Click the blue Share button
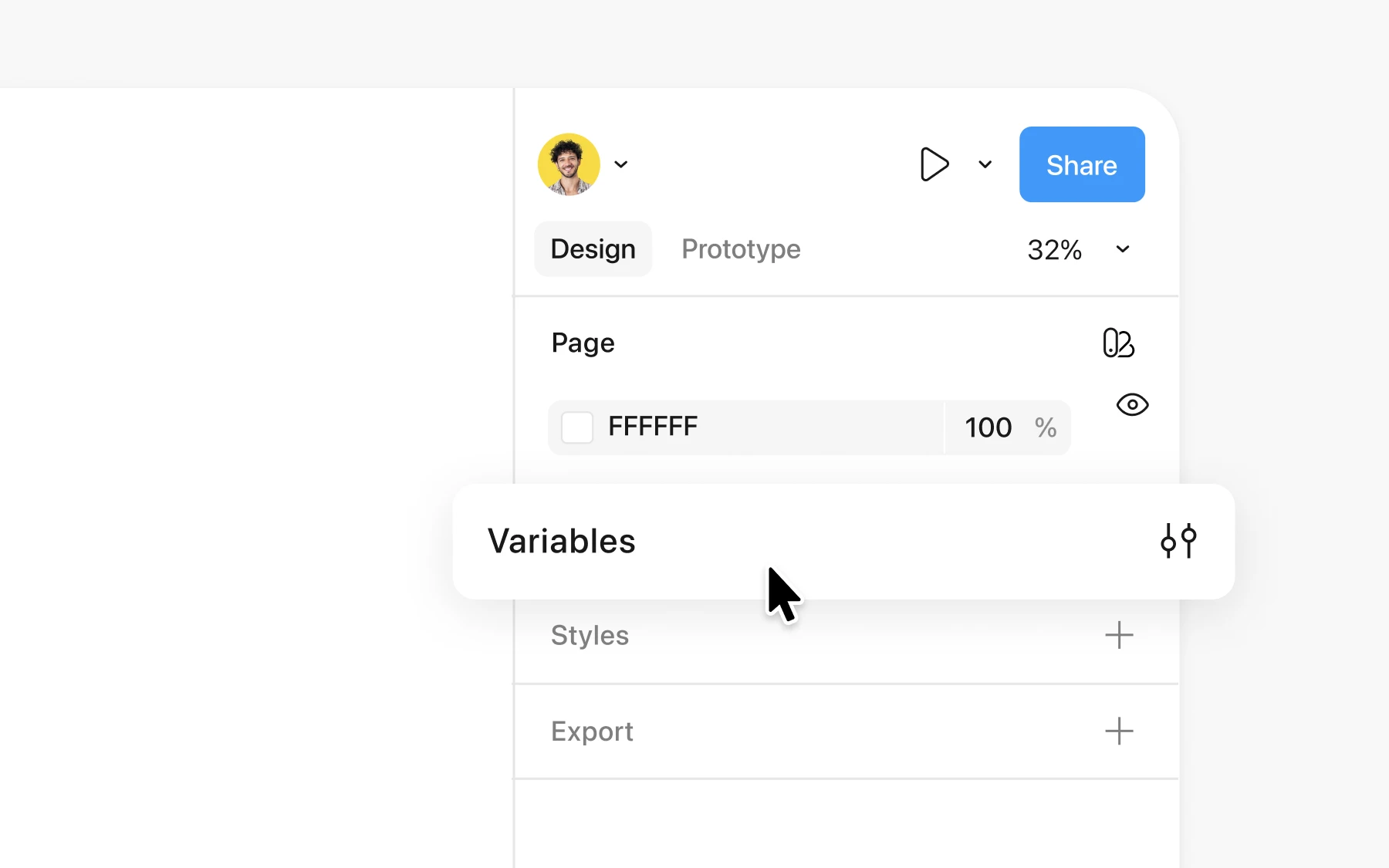This screenshot has width=1389, height=868. 1082,164
